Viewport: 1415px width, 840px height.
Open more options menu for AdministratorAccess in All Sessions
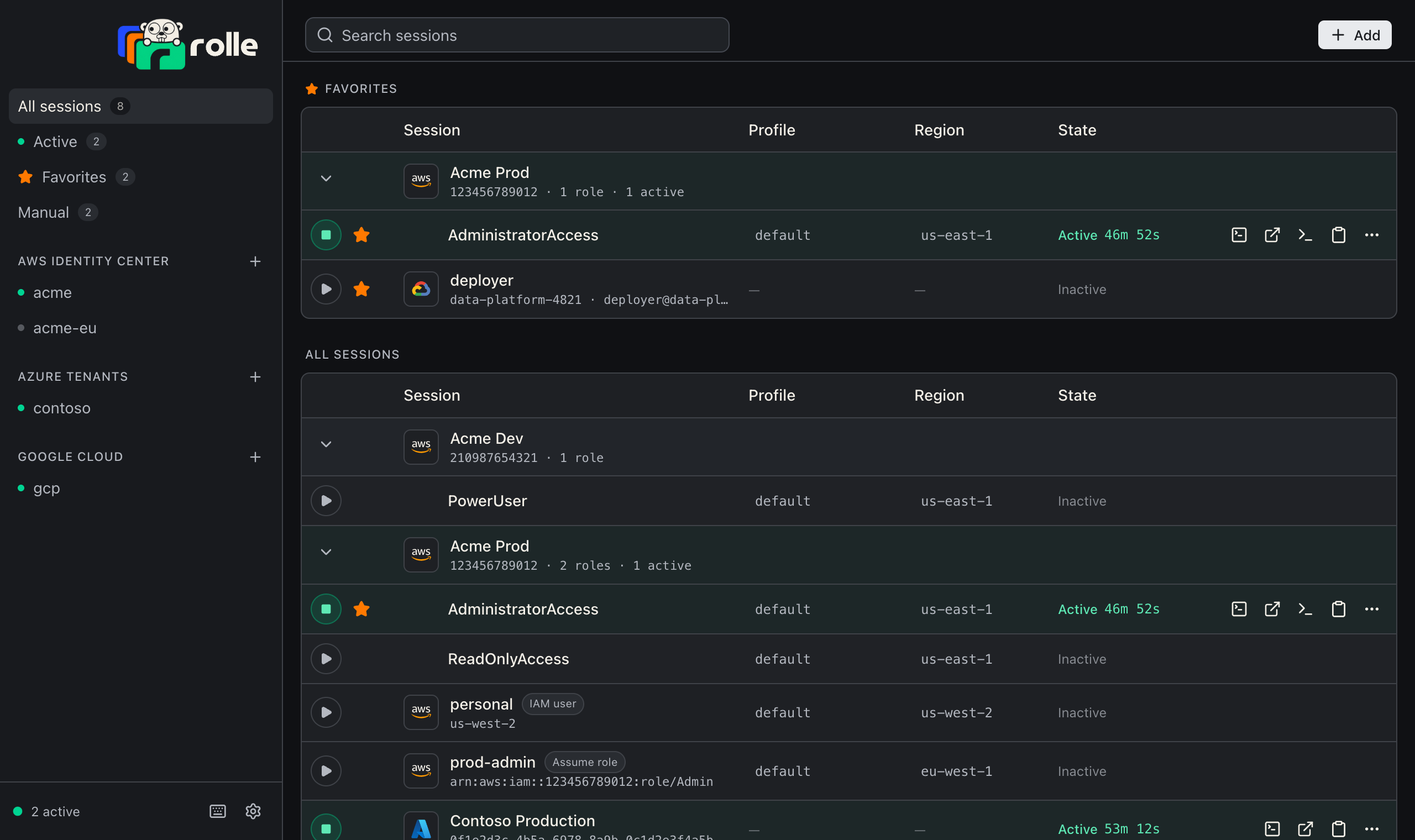(1371, 609)
